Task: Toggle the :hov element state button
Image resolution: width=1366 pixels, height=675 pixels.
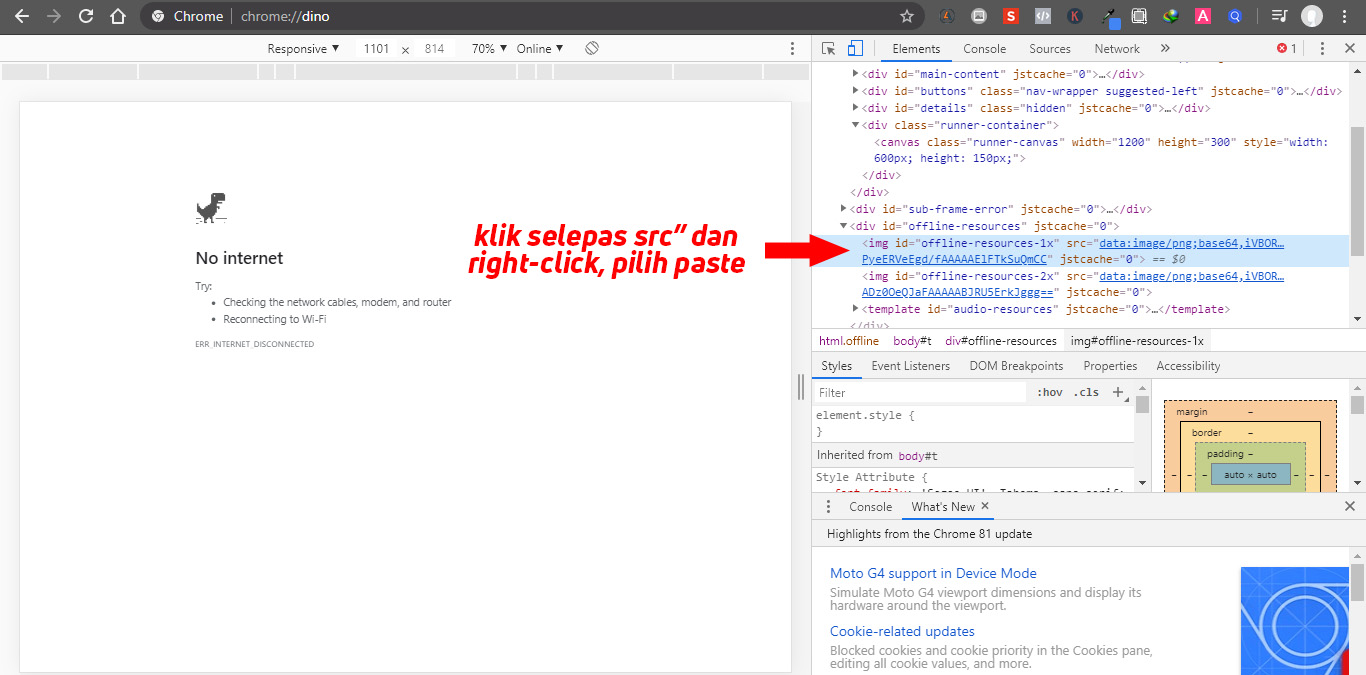Action: tap(1049, 393)
